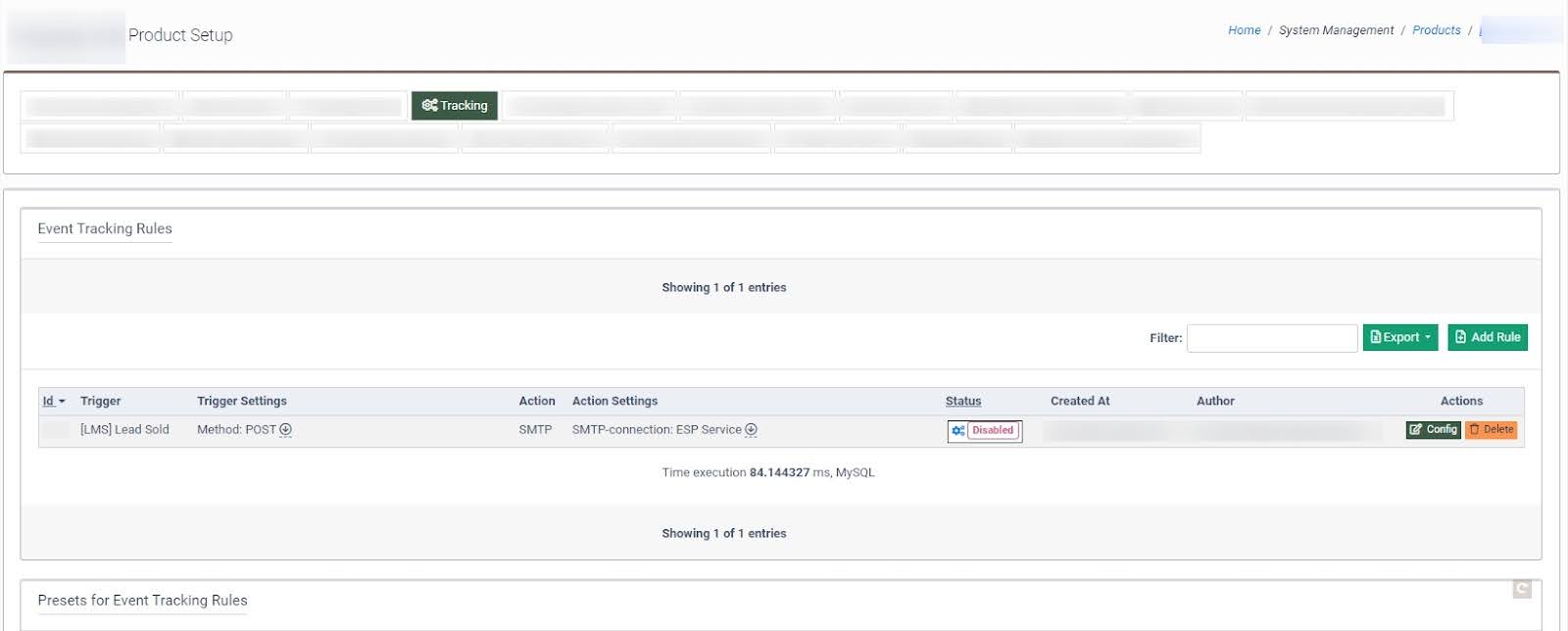Click the gears icon in Tracking tab
The width and height of the screenshot is (1568, 631).
pyautogui.click(x=429, y=106)
